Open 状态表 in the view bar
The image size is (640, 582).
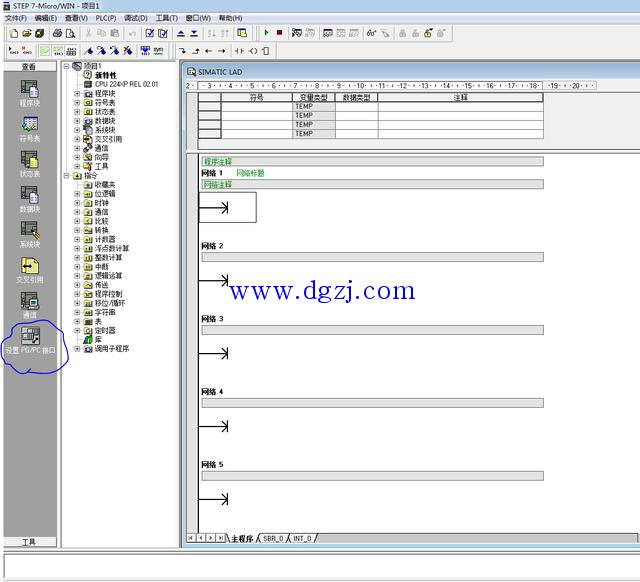30,164
